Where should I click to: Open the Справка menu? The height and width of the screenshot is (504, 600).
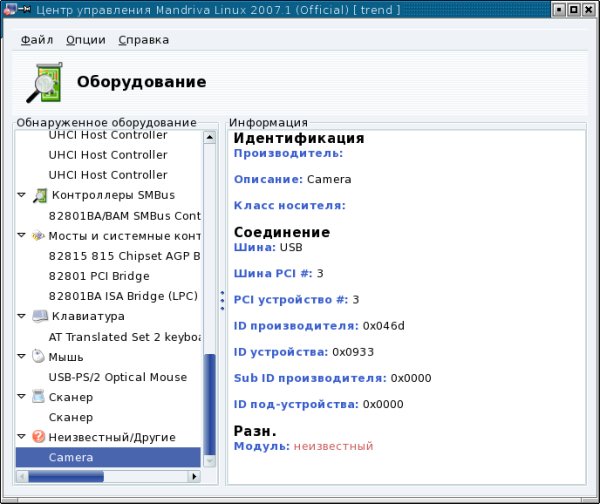pyautogui.click(x=143, y=40)
